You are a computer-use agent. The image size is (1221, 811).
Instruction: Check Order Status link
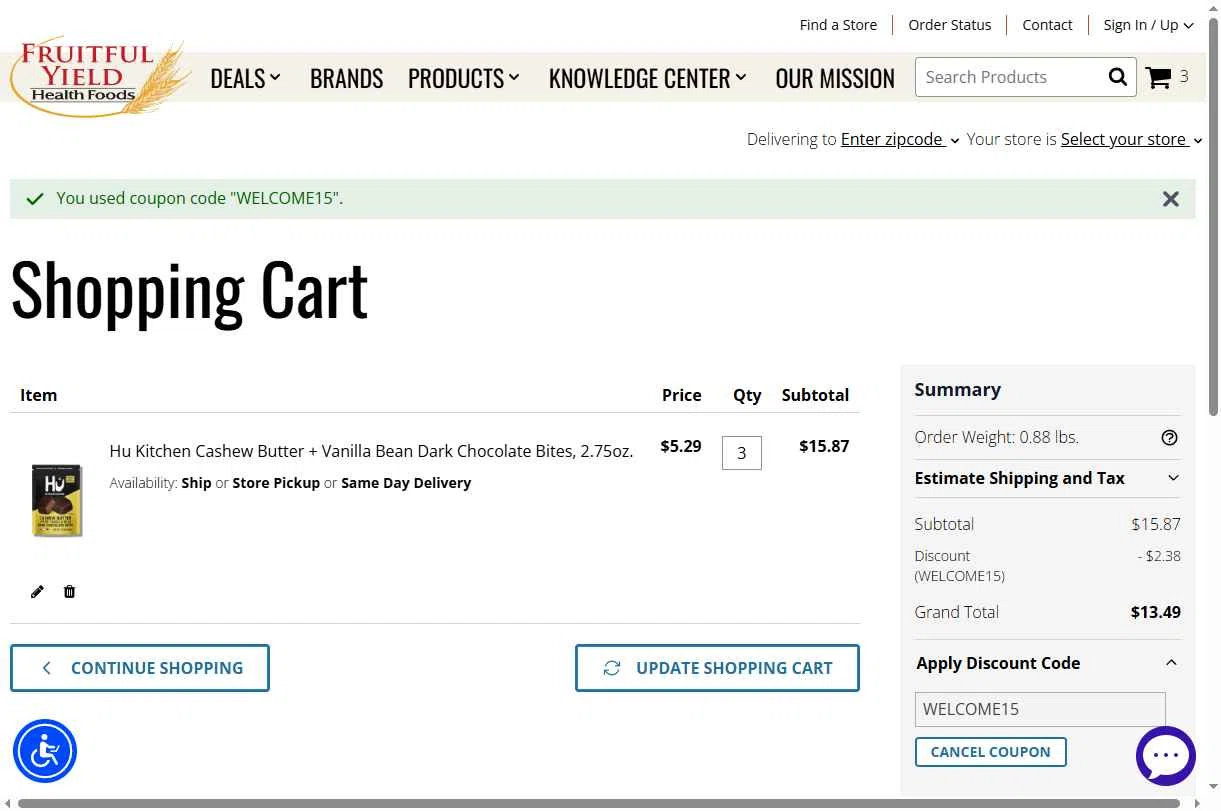pos(949,25)
